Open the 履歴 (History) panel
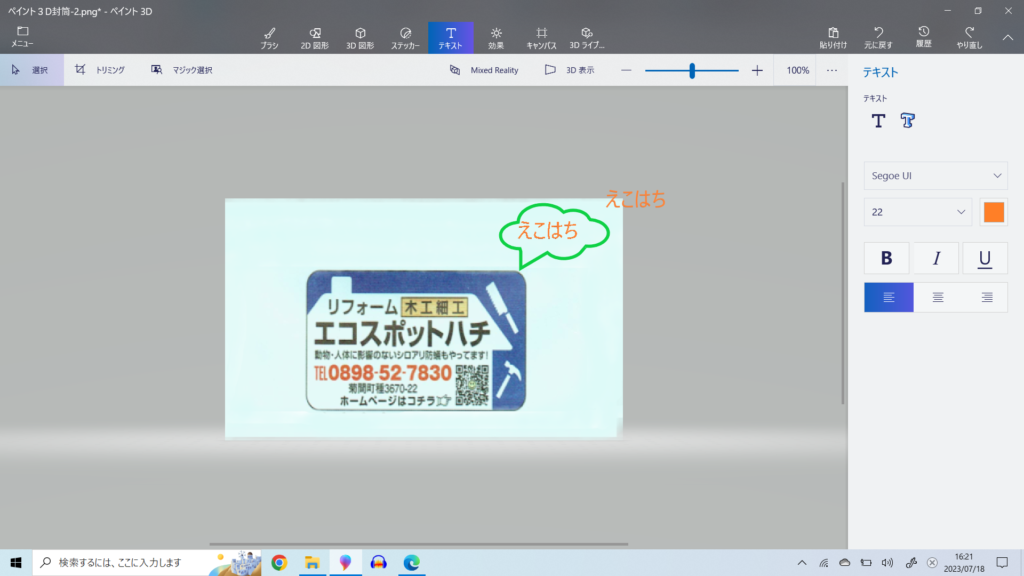This screenshot has height=576, width=1024. [x=923, y=38]
